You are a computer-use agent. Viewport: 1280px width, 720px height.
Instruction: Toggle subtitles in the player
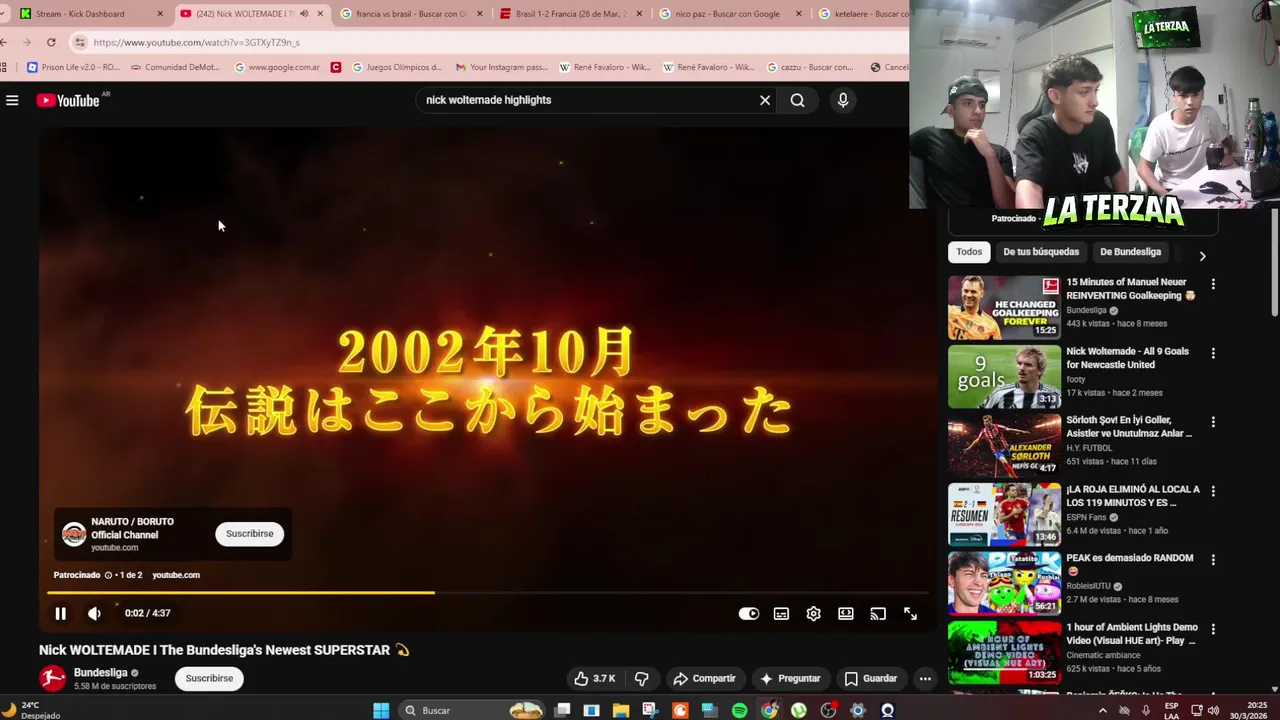pyautogui.click(x=781, y=614)
